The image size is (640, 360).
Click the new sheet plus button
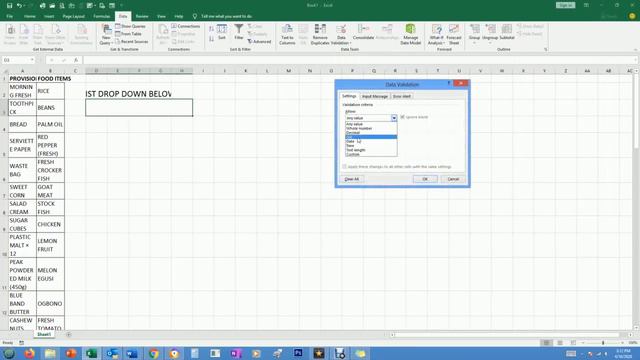(x=69, y=335)
